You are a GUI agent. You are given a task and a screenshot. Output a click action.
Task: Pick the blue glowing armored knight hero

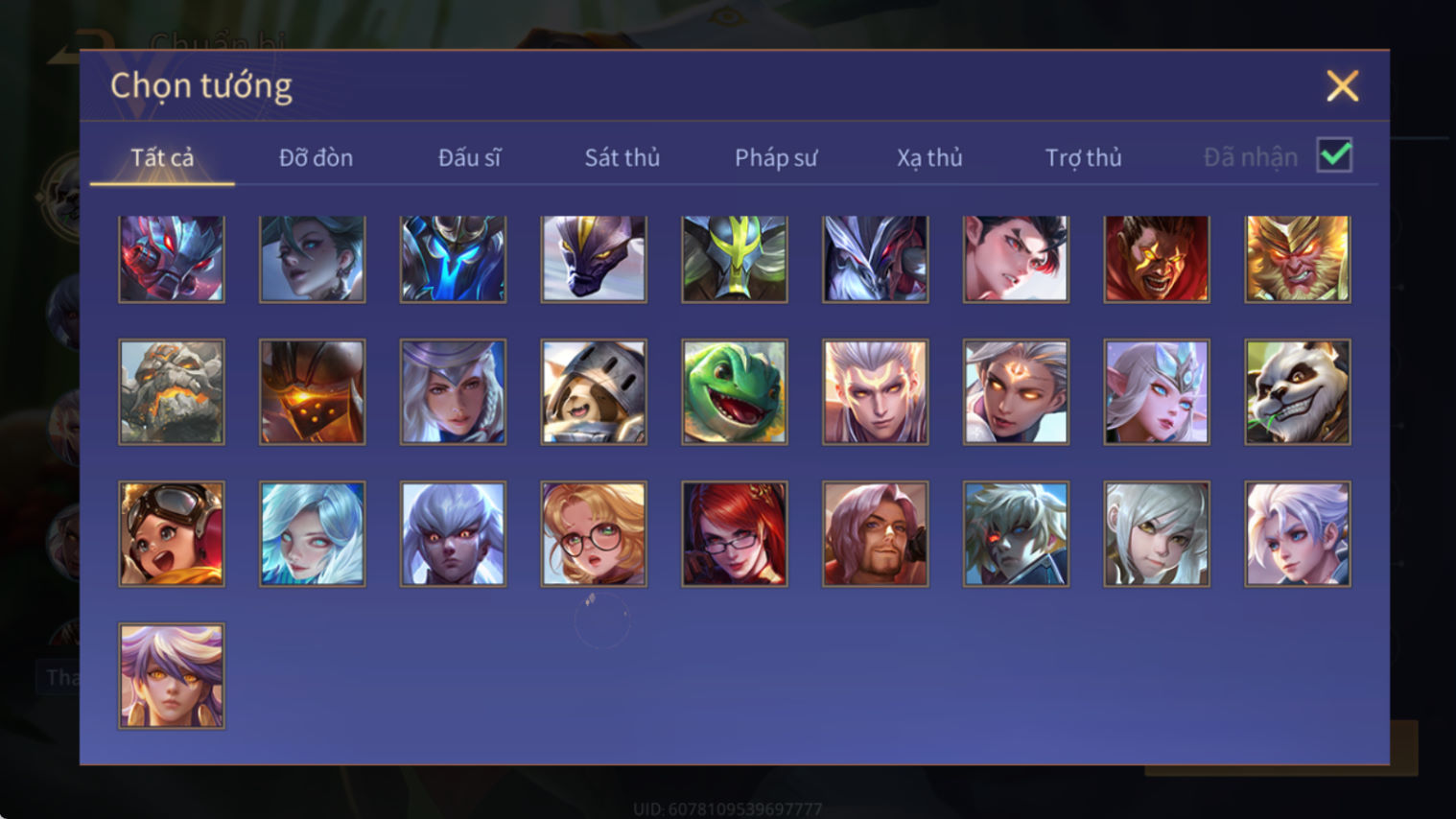point(453,259)
